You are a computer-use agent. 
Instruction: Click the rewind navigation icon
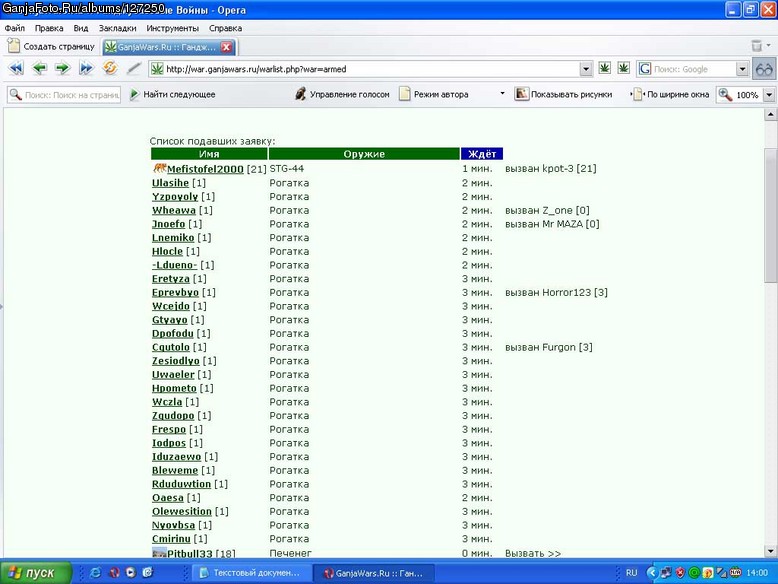pos(16,68)
